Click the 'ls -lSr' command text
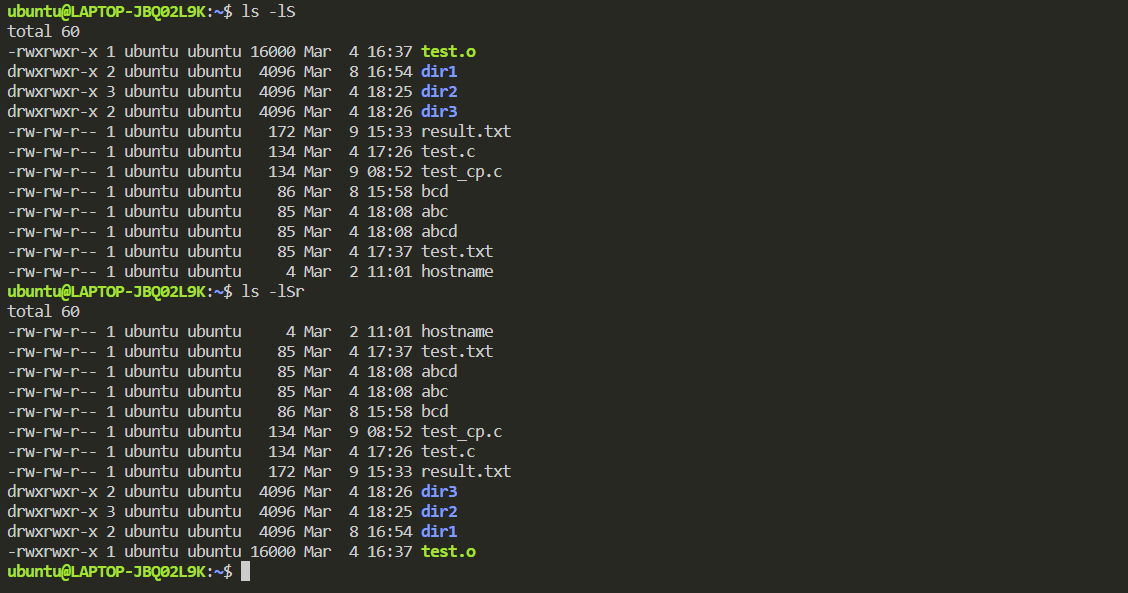This screenshot has height=593, width=1128. click(273, 291)
